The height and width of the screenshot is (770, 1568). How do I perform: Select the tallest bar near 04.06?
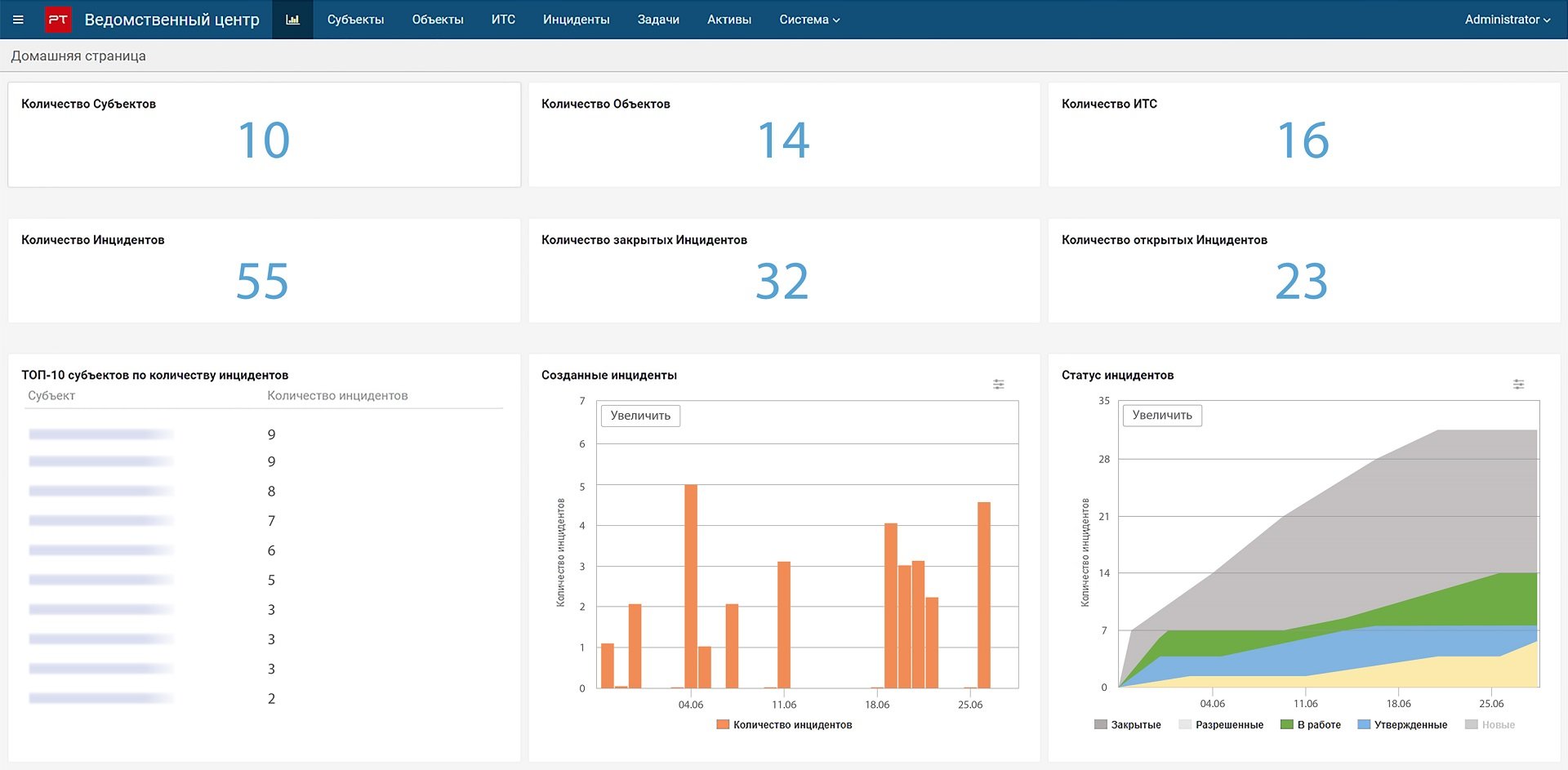[691, 586]
